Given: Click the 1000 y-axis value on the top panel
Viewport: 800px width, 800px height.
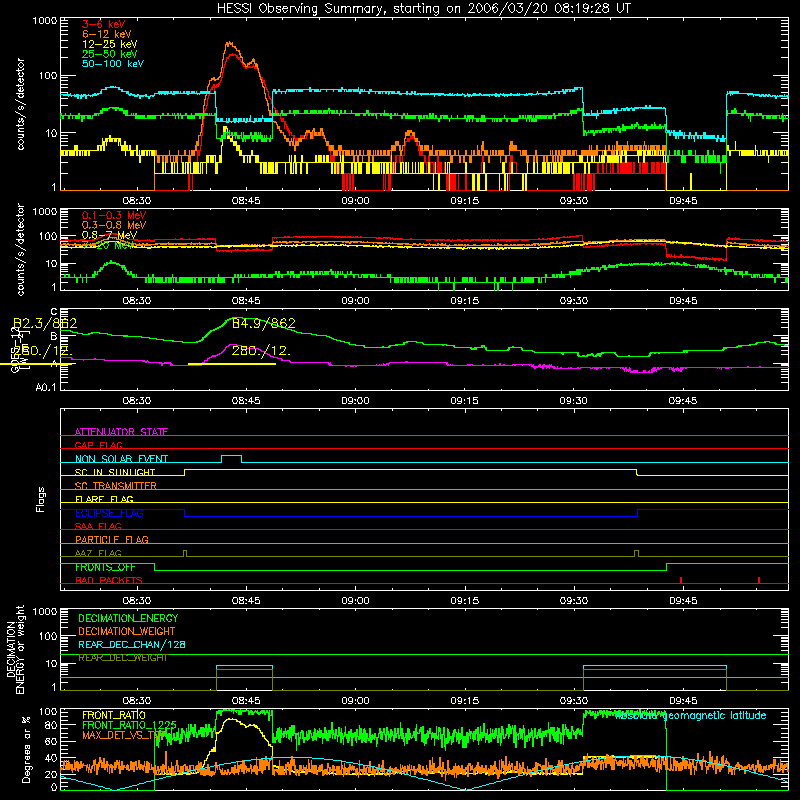Looking at the screenshot, I should pos(45,21).
